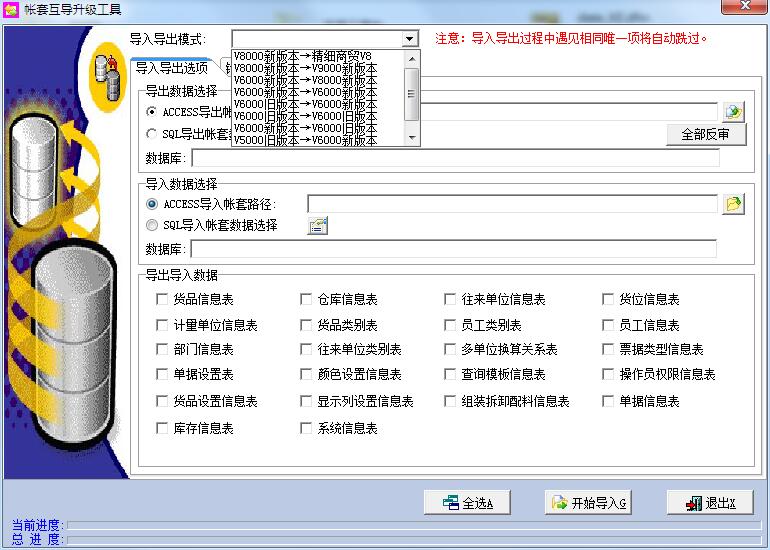Tick the 员工信息表 checkbox
770x550 pixels.
tap(609, 325)
